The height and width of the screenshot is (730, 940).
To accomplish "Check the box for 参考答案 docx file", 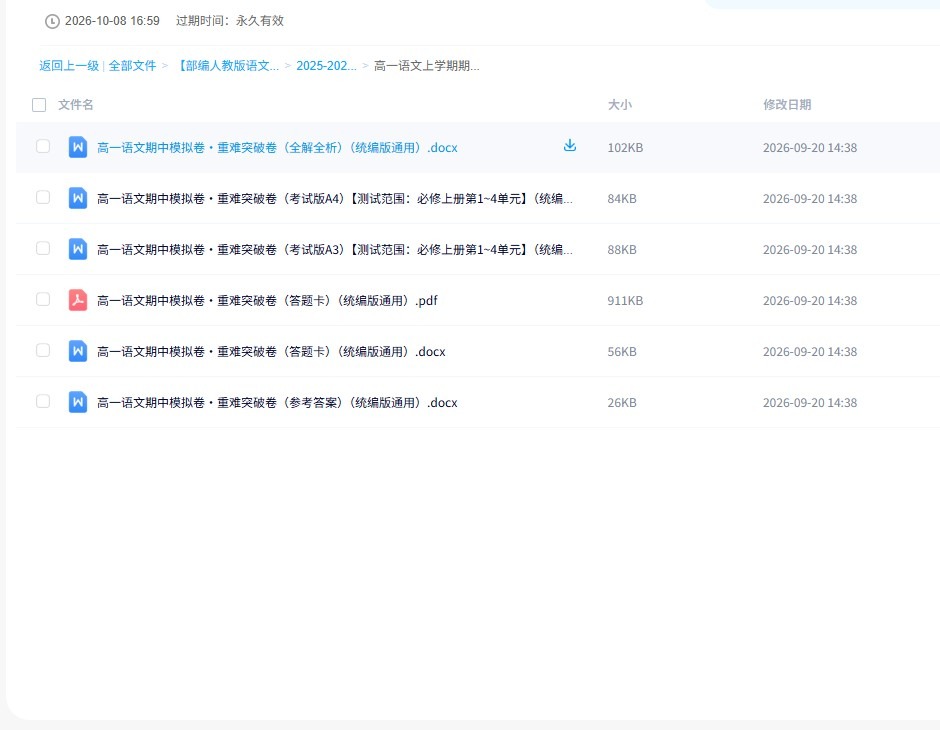I will coord(43,401).
